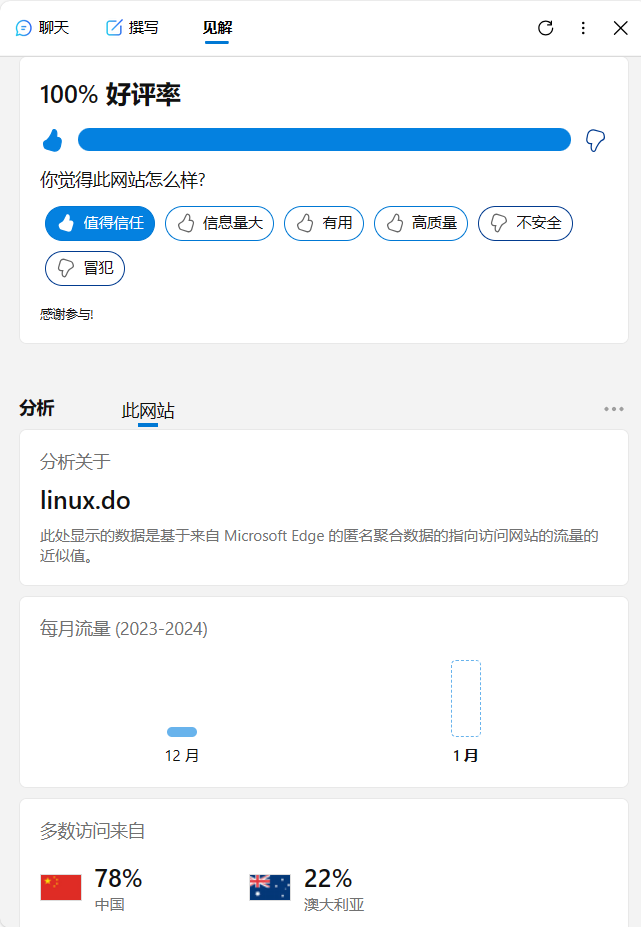Click the 1 月 month label
641x927 pixels.
pos(466,756)
